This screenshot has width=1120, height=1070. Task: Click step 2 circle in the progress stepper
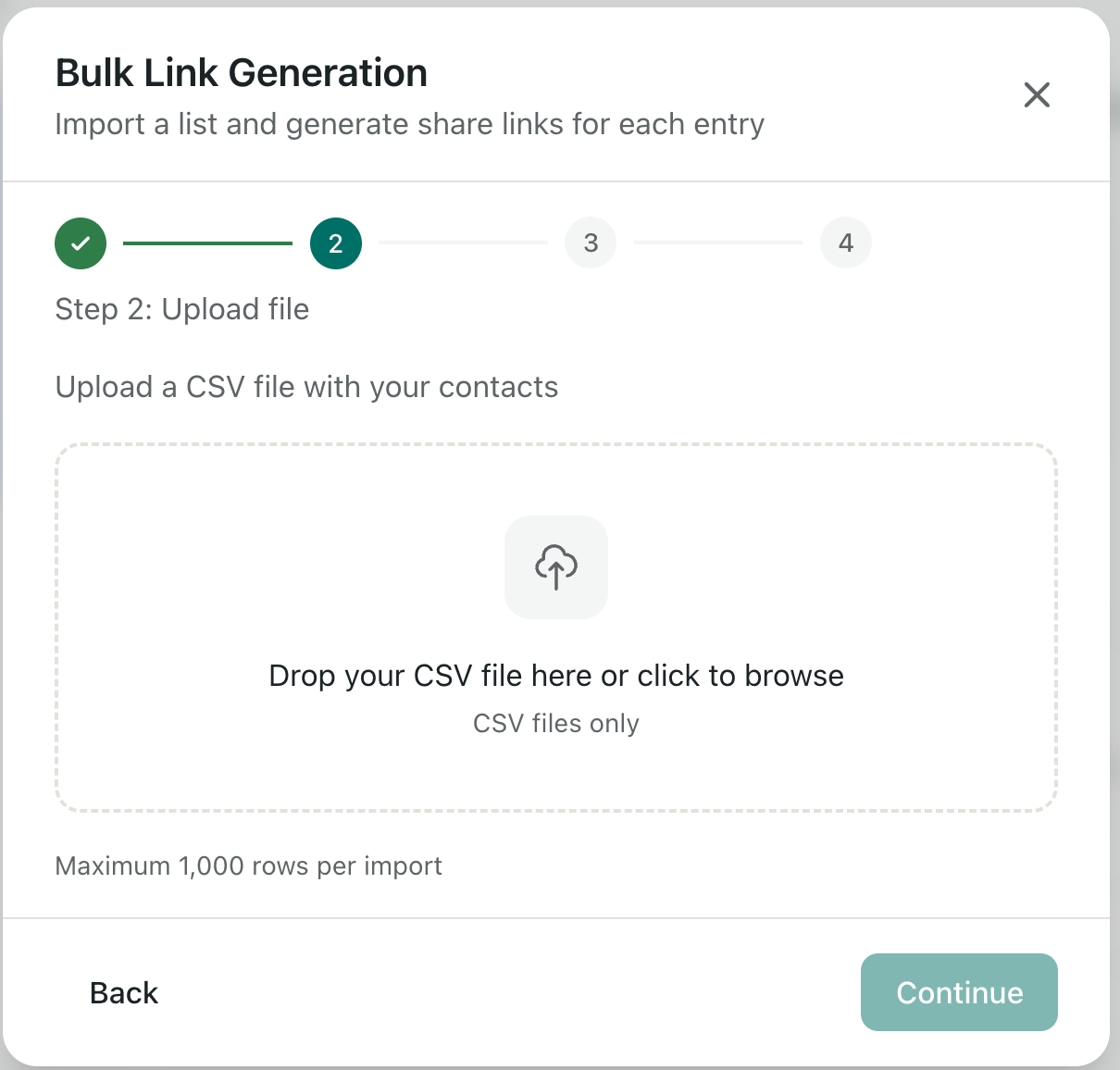tap(335, 243)
